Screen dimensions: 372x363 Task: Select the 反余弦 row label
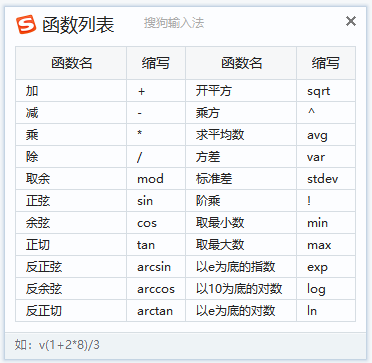pos(44,289)
